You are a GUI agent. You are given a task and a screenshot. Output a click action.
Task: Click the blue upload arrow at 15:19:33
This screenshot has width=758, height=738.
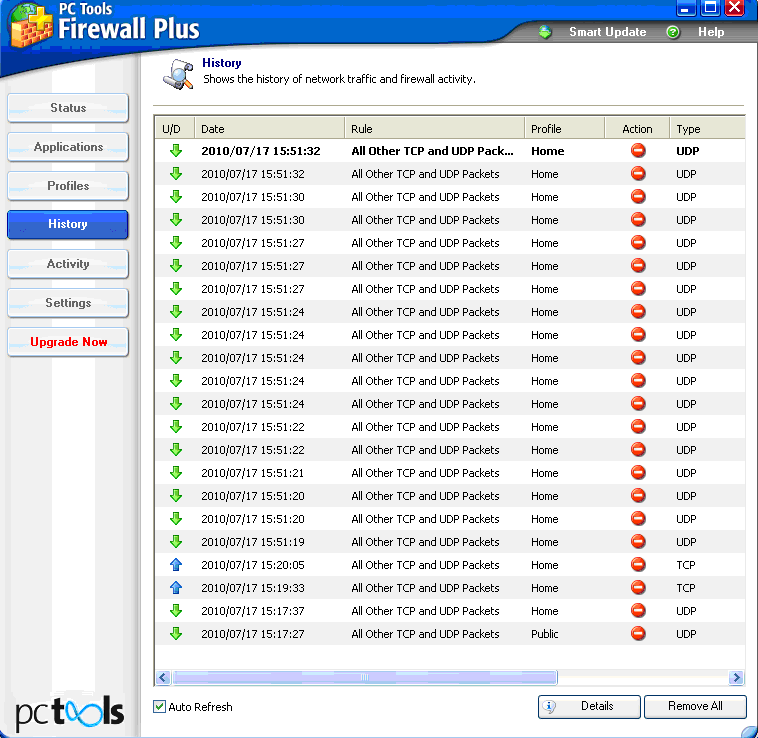coord(176,588)
